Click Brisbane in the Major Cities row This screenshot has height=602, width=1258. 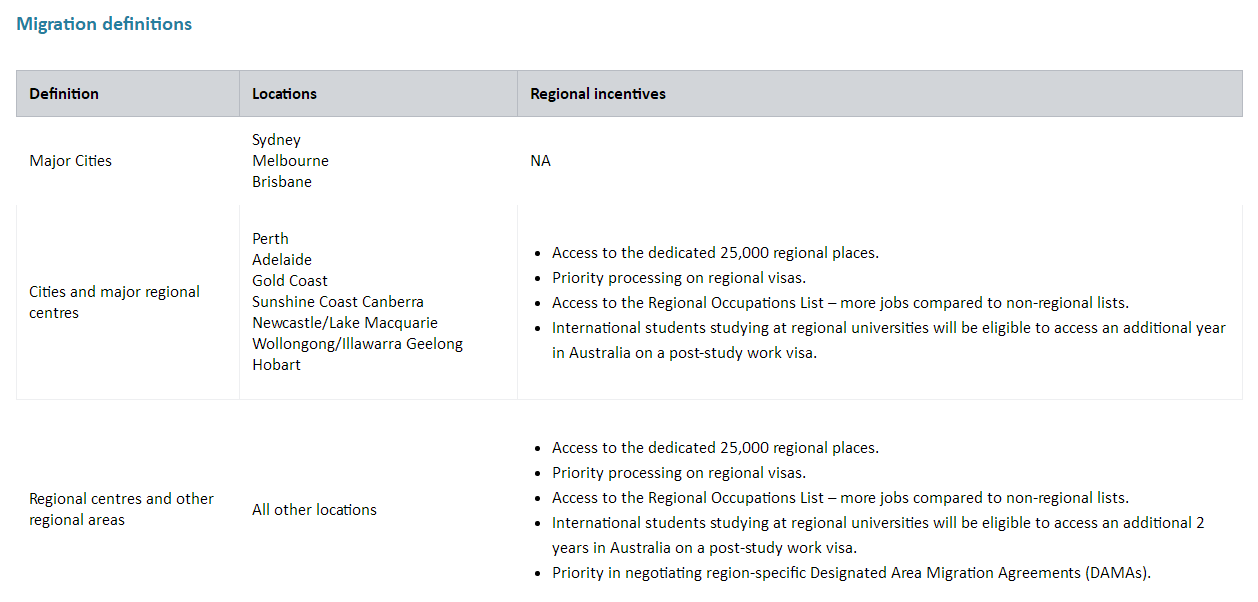click(282, 182)
